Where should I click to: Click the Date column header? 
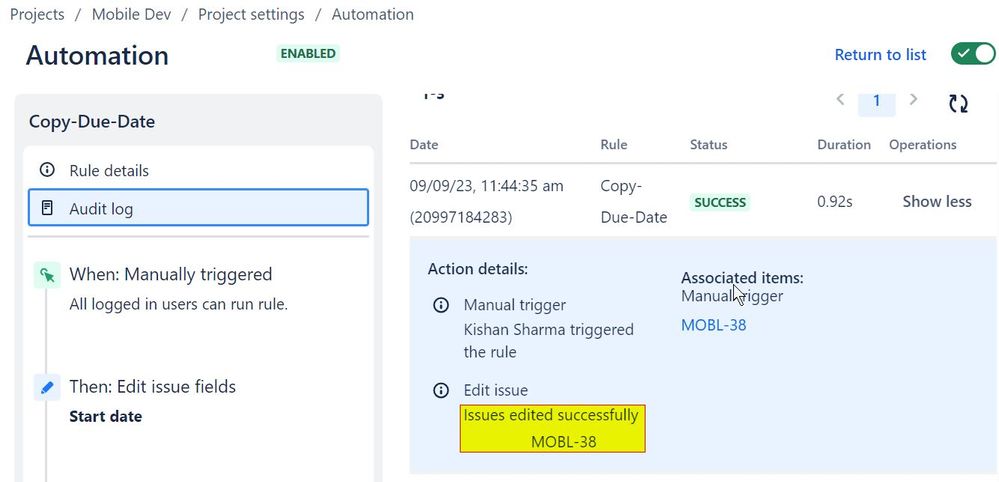pos(424,145)
